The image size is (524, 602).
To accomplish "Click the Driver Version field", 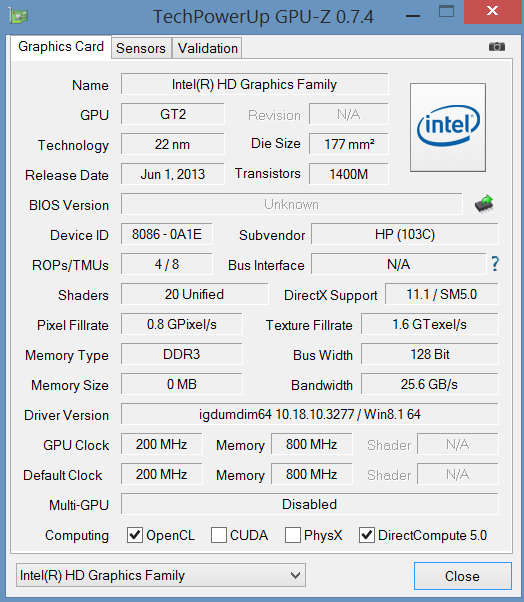I will [310, 414].
